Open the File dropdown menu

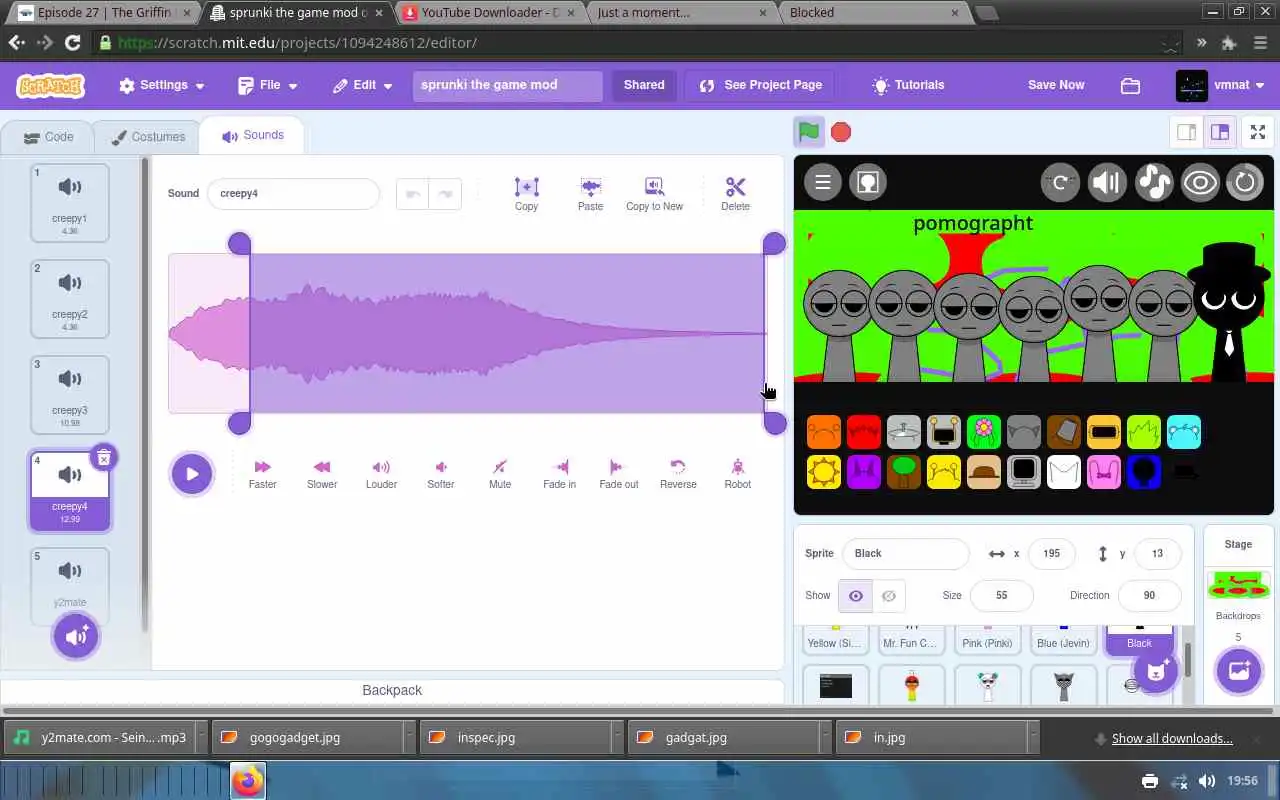pos(268,85)
